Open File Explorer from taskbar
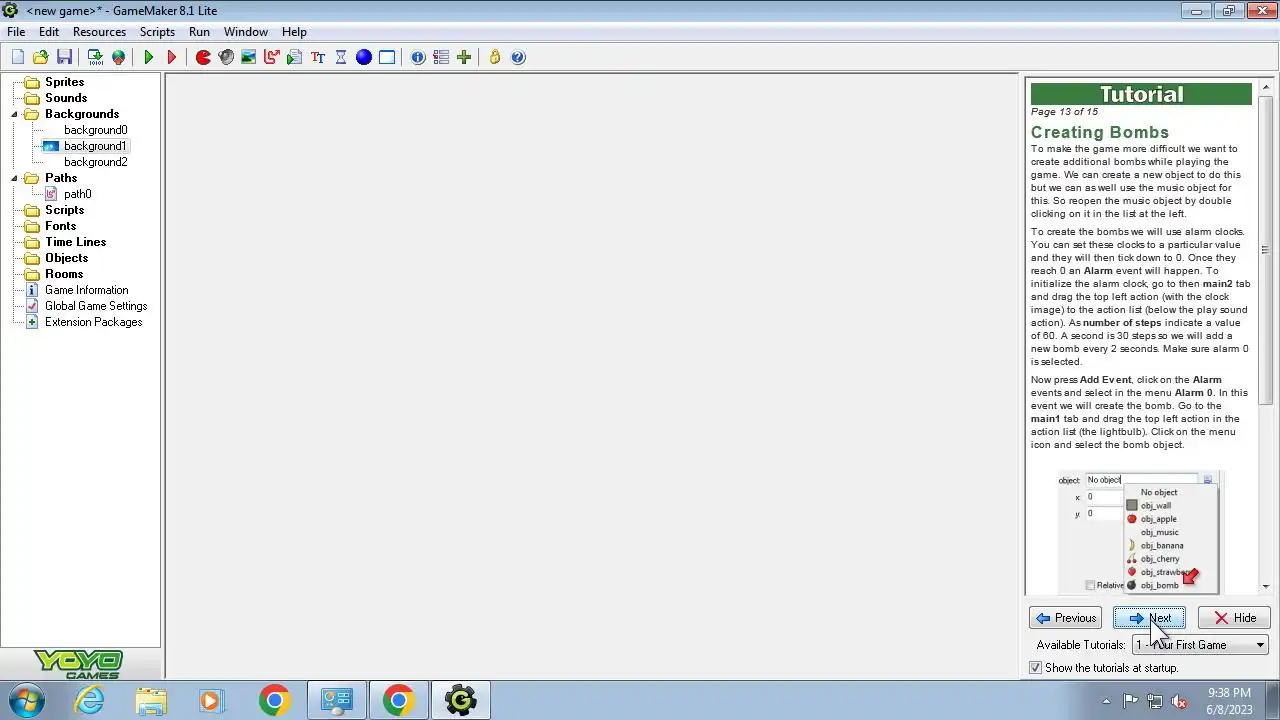This screenshot has height=720, width=1280. pyautogui.click(x=151, y=701)
